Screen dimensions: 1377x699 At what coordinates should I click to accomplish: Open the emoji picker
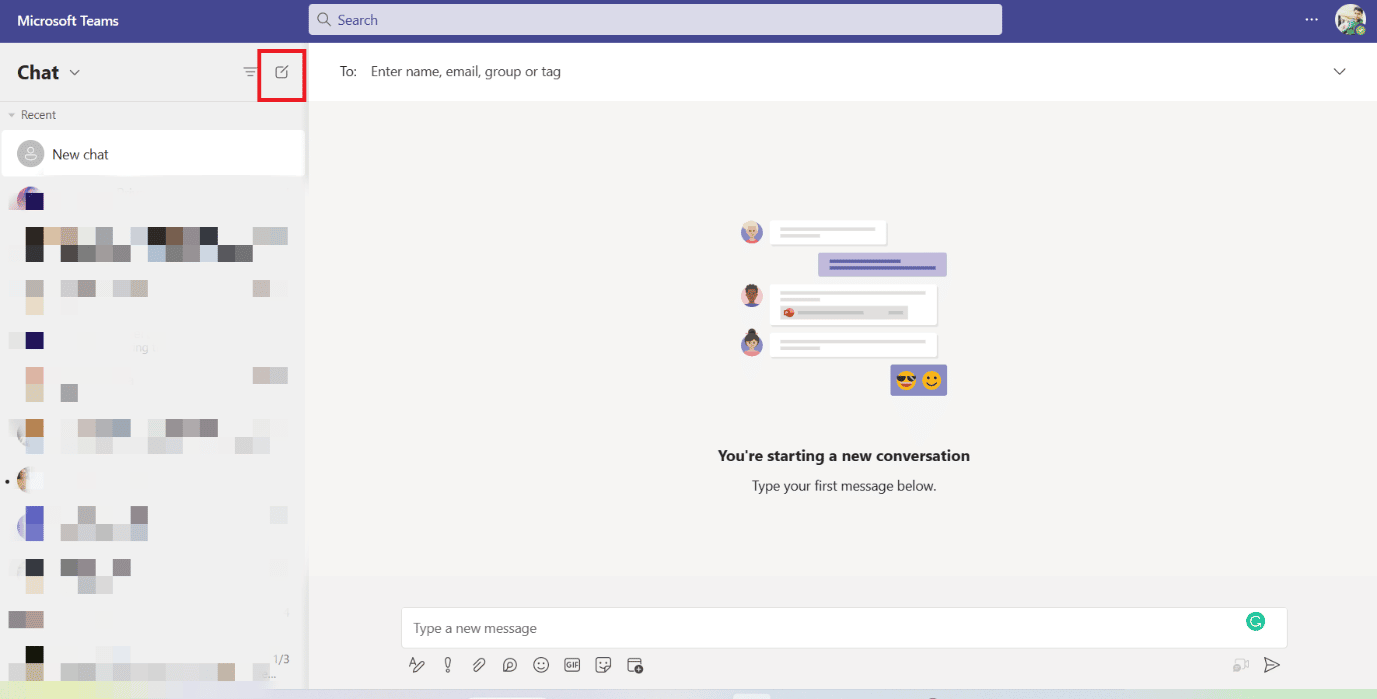[x=541, y=664]
